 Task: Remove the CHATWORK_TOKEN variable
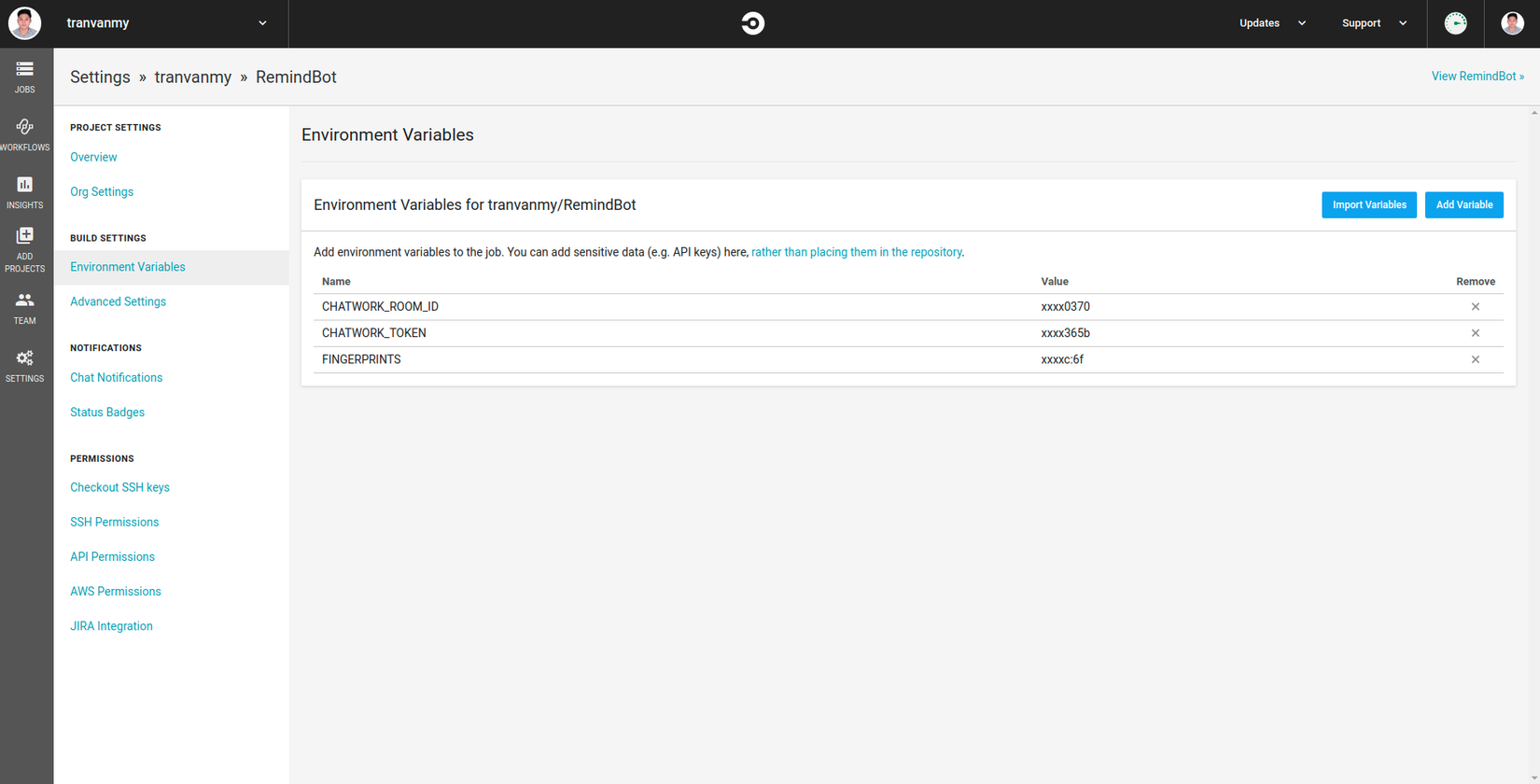click(x=1475, y=333)
